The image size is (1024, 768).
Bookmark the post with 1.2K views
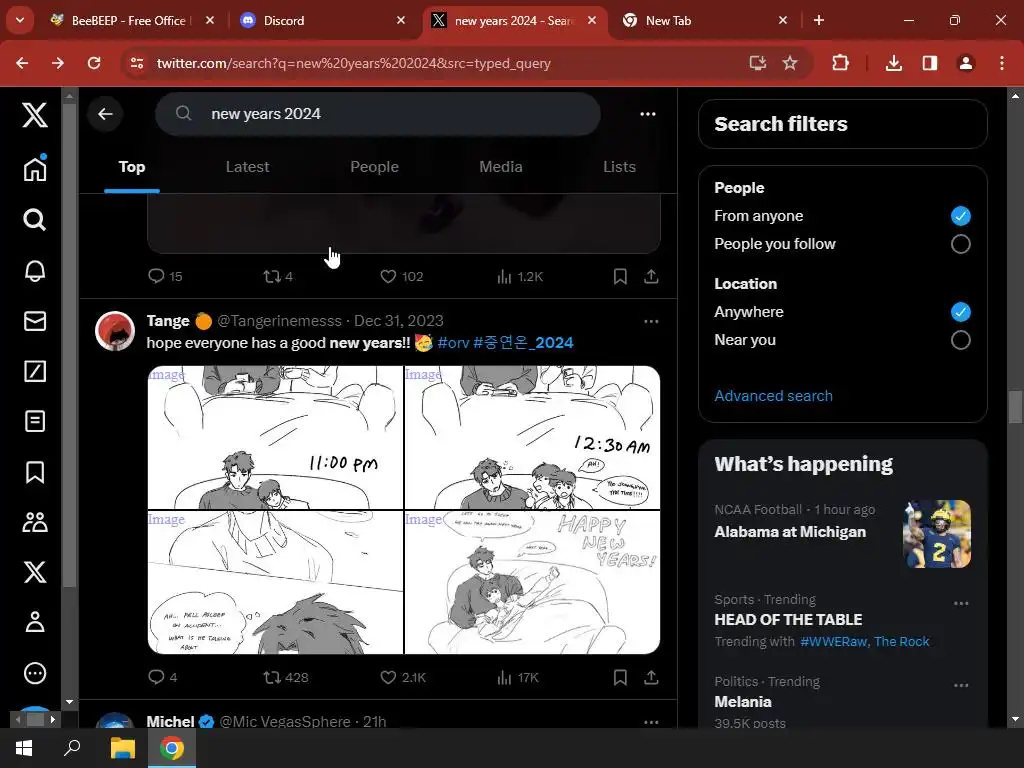point(620,276)
